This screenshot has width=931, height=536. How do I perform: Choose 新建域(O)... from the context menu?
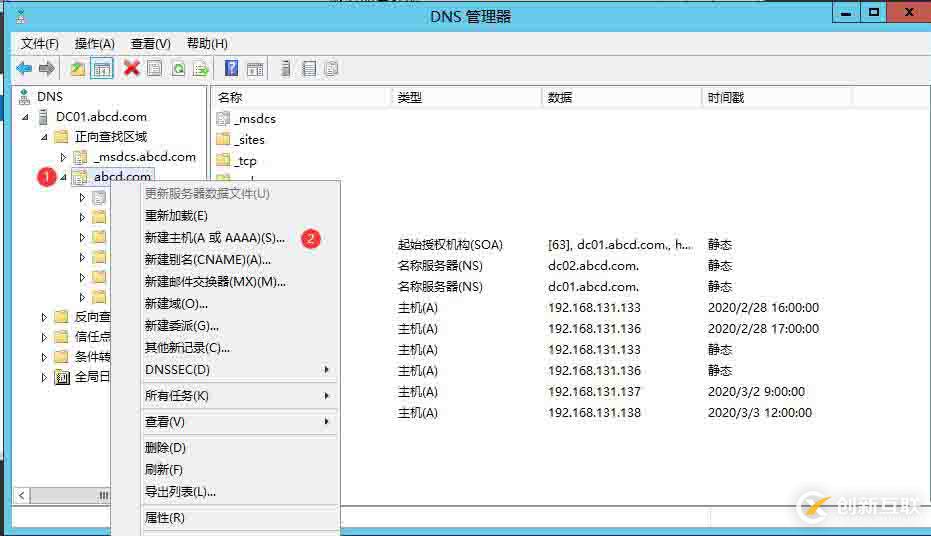point(240,303)
